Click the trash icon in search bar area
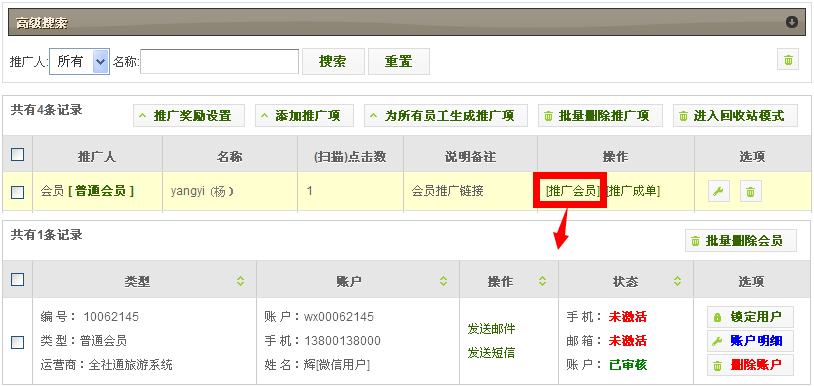 tap(788, 60)
